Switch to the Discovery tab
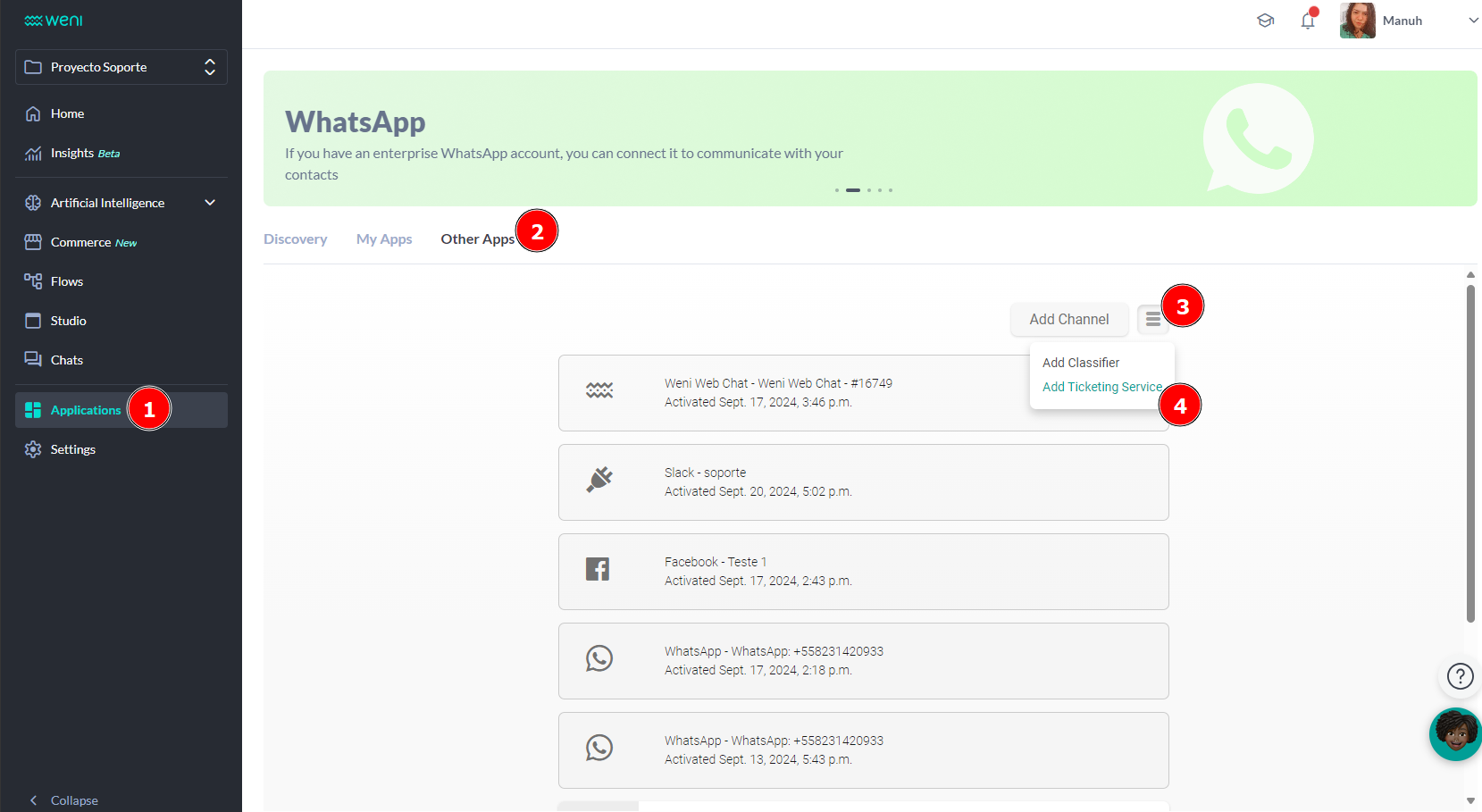 click(x=295, y=239)
